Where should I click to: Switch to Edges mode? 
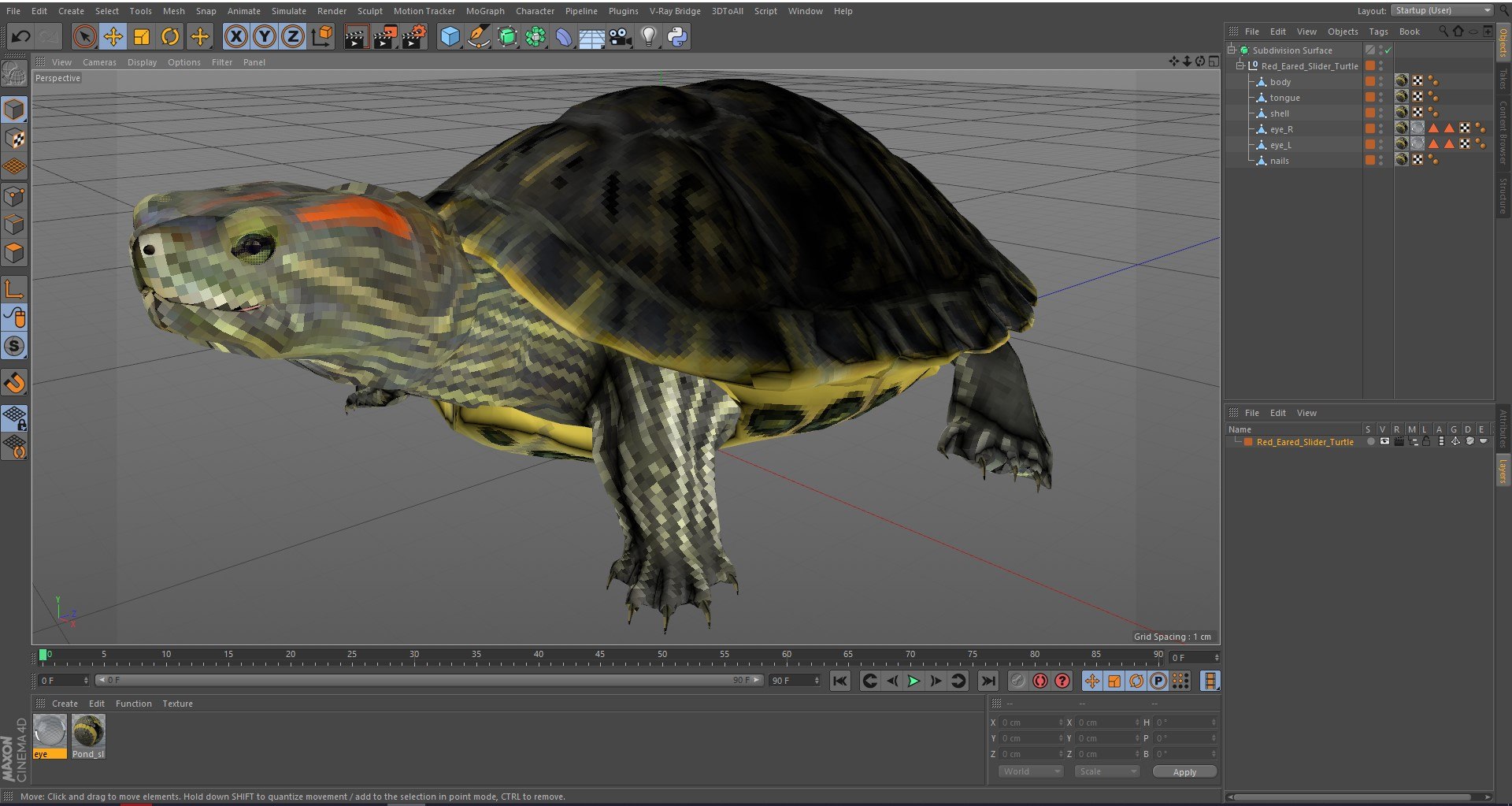tap(14, 225)
